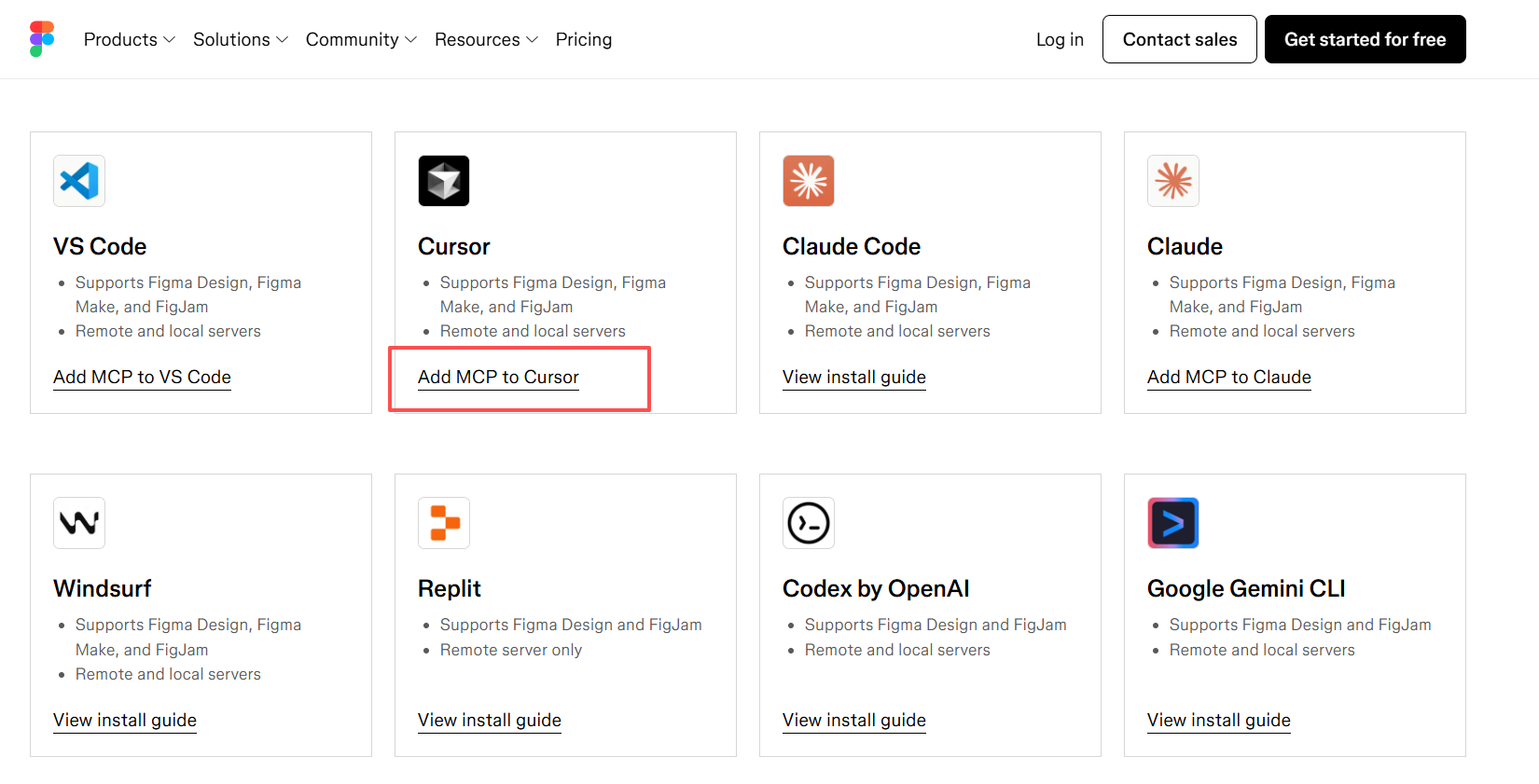Open the Products menu label
This screenshot has height=784, width=1539.
click(120, 39)
